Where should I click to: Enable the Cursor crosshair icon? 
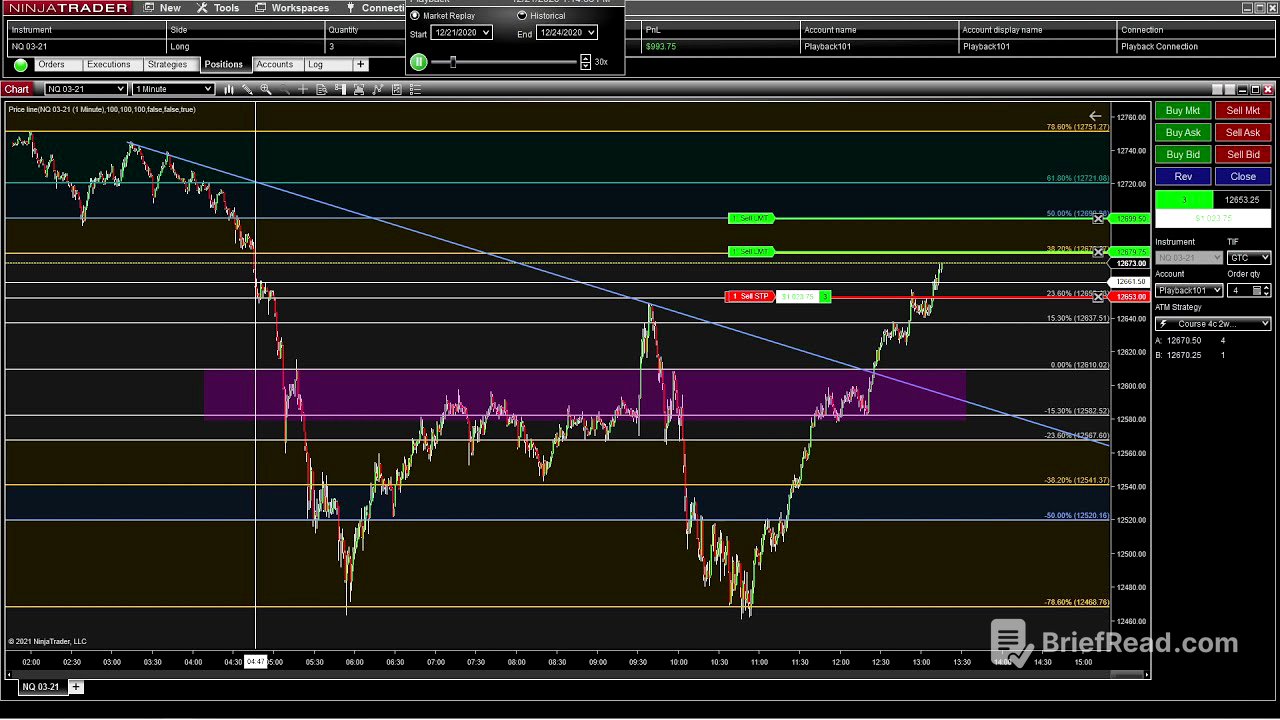click(x=303, y=90)
